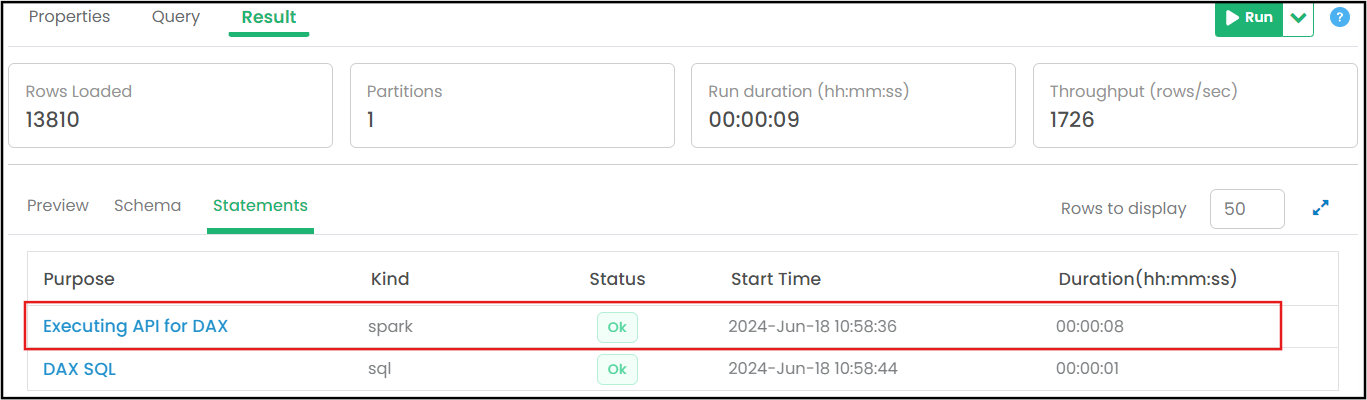Viewport: 1367px width, 400px height.
Task: Click the Rows to display input field
Action: click(1246, 208)
